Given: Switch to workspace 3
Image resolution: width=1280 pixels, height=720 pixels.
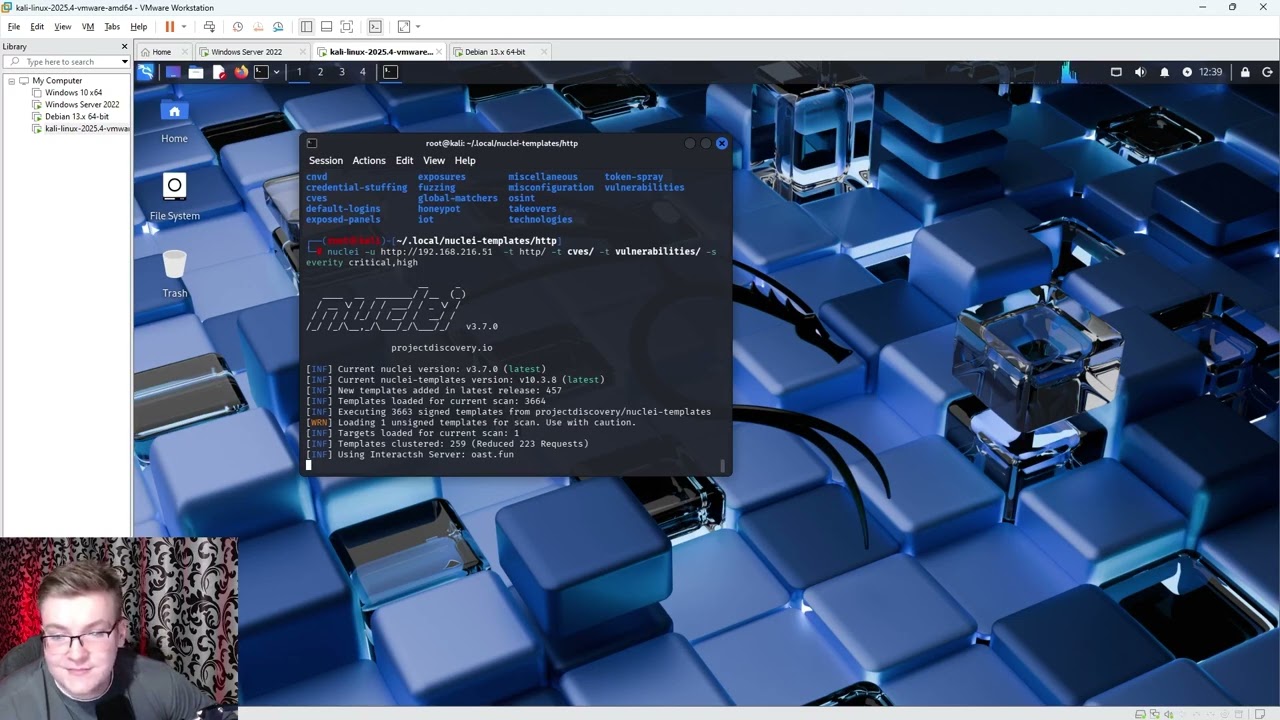Looking at the screenshot, I should point(341,72).
